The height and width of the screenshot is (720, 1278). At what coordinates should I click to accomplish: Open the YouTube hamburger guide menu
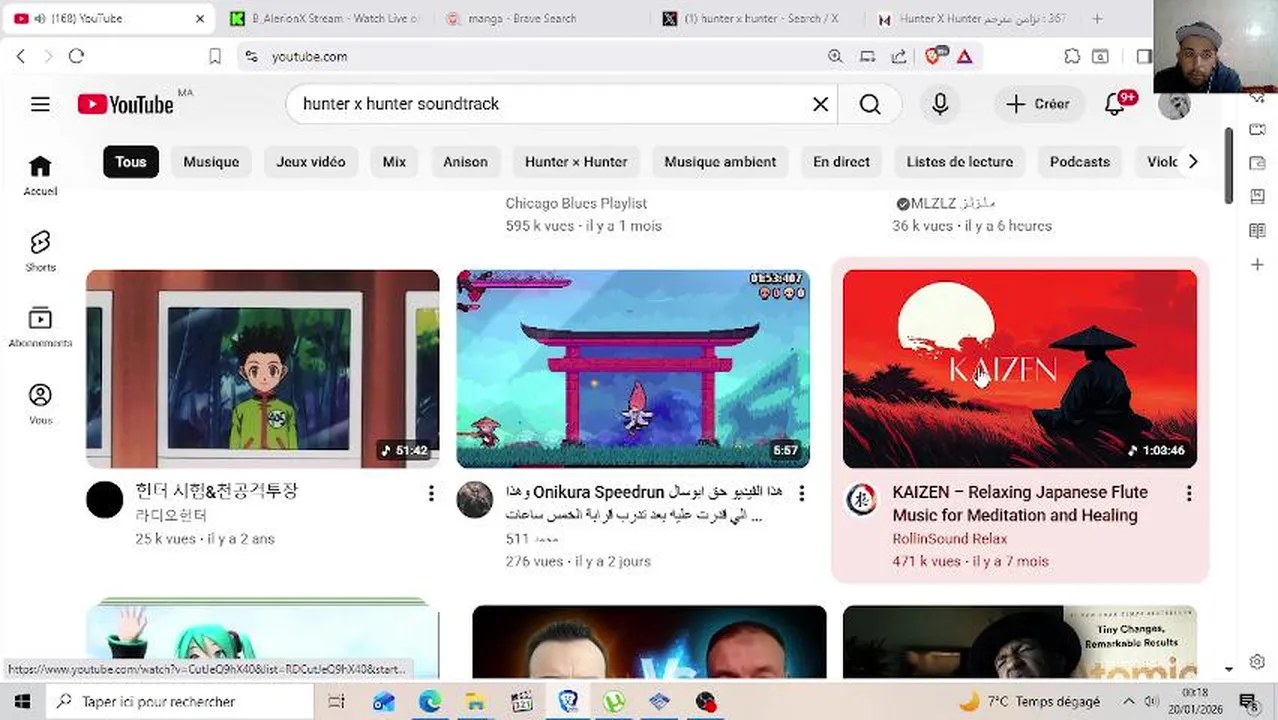(40, 104)
